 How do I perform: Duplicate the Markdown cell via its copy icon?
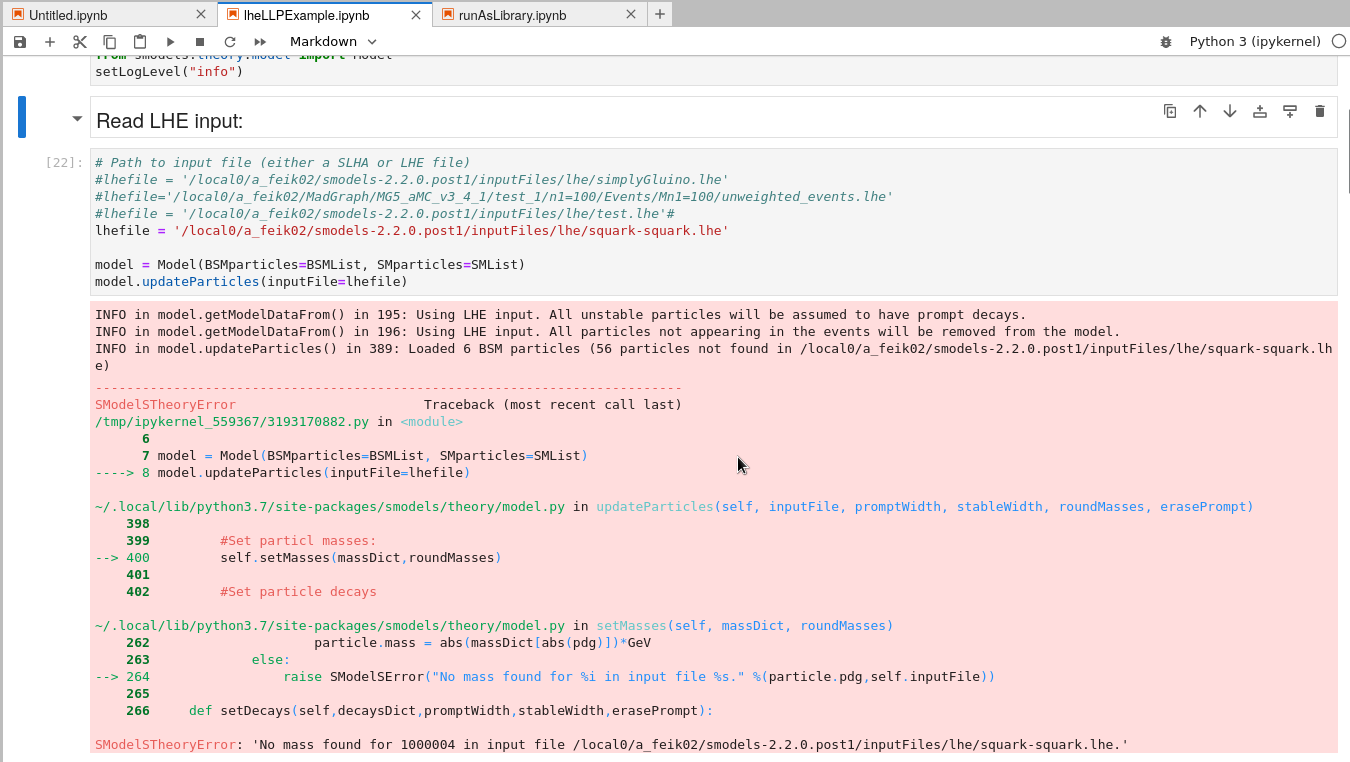click(1170, 112)
